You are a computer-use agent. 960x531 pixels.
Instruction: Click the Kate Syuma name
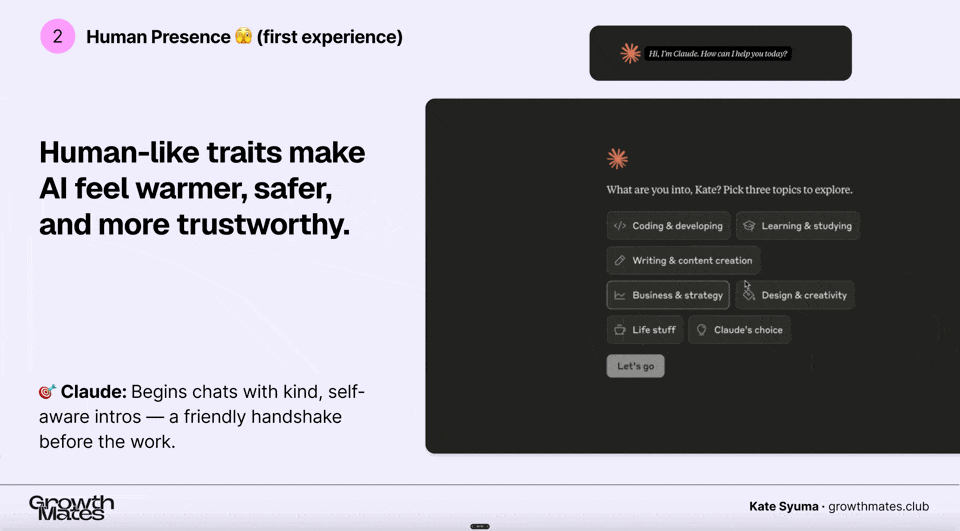click(784, 507)
